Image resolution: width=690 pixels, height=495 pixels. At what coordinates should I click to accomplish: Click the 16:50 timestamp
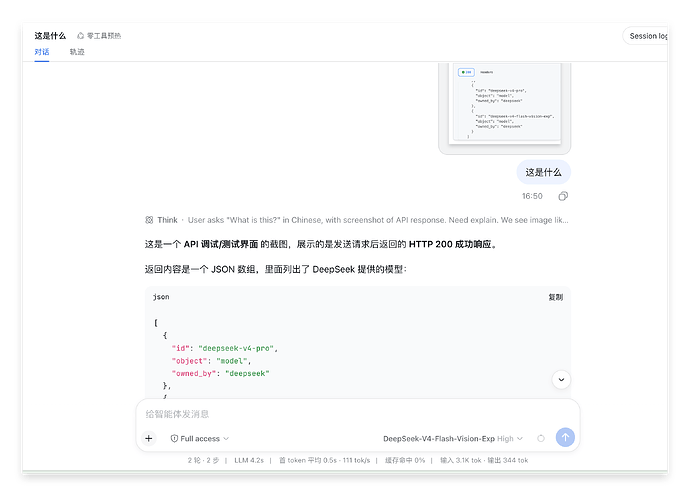click(x=532, y=196)
